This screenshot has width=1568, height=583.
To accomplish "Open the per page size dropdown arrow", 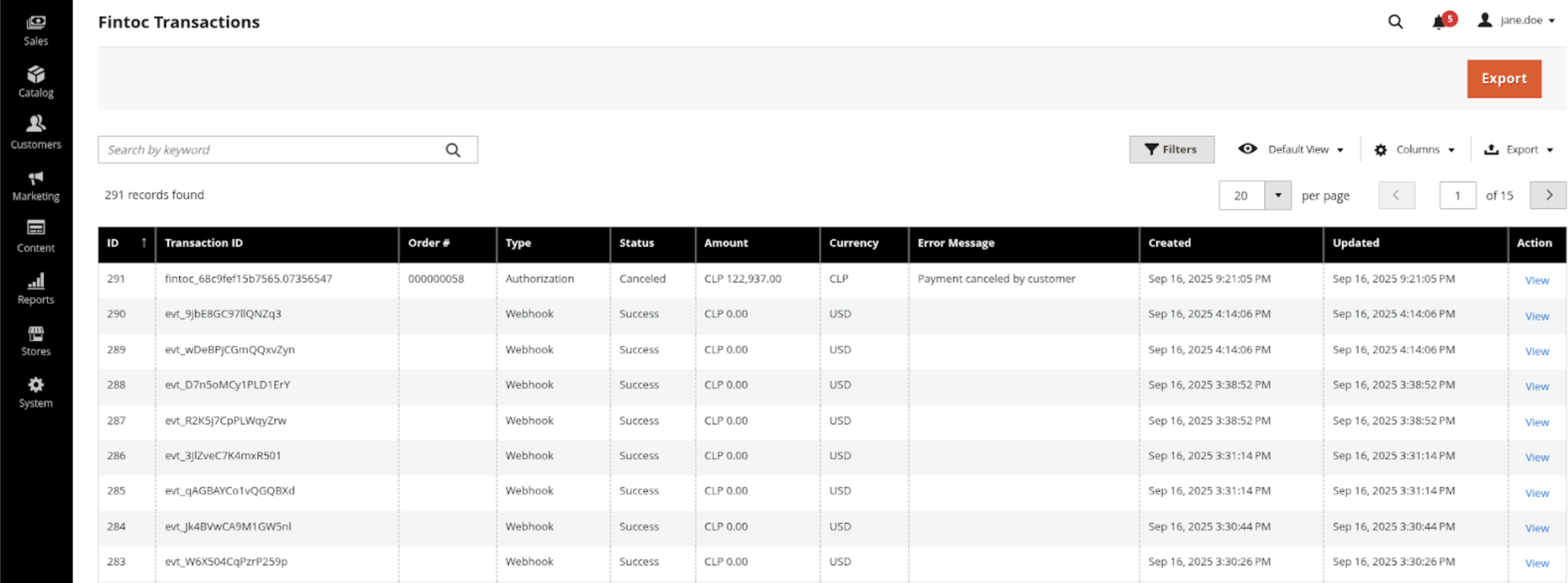I will [1277, 195].
